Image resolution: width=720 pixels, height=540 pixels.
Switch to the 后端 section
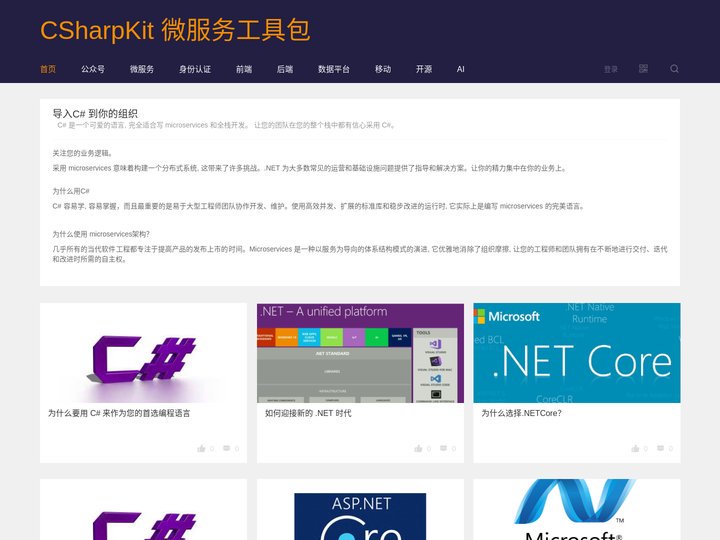(285, 69)
